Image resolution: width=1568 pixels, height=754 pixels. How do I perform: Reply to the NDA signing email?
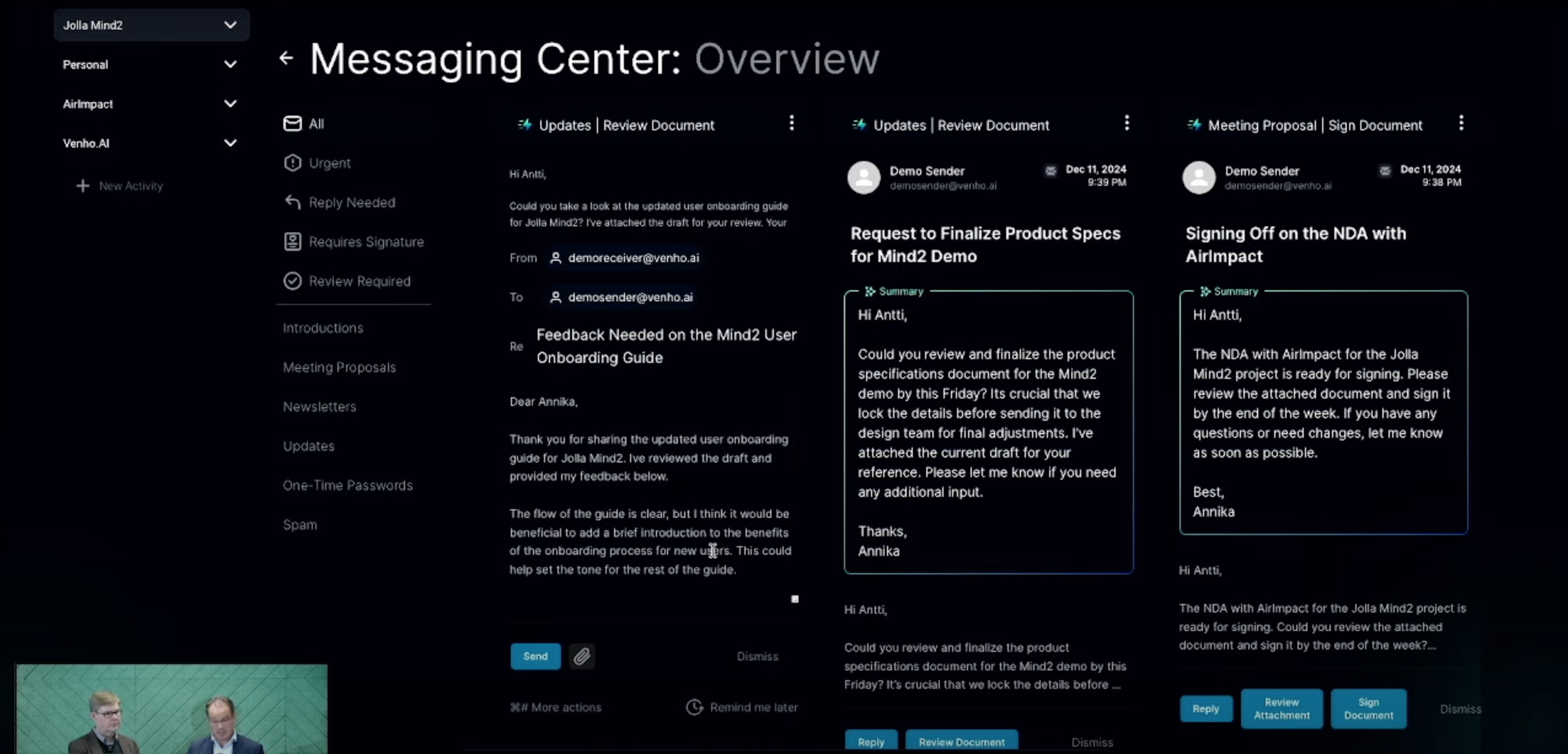(1205, 708)
